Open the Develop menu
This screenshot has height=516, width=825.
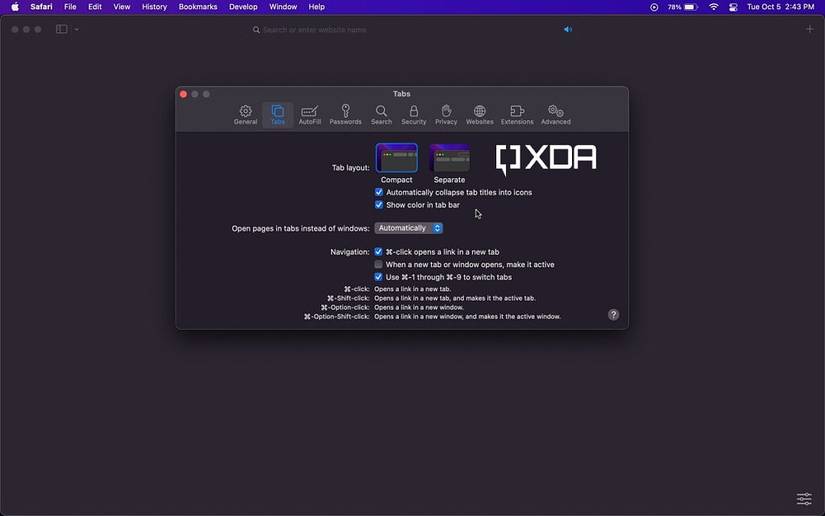point(243,7)
